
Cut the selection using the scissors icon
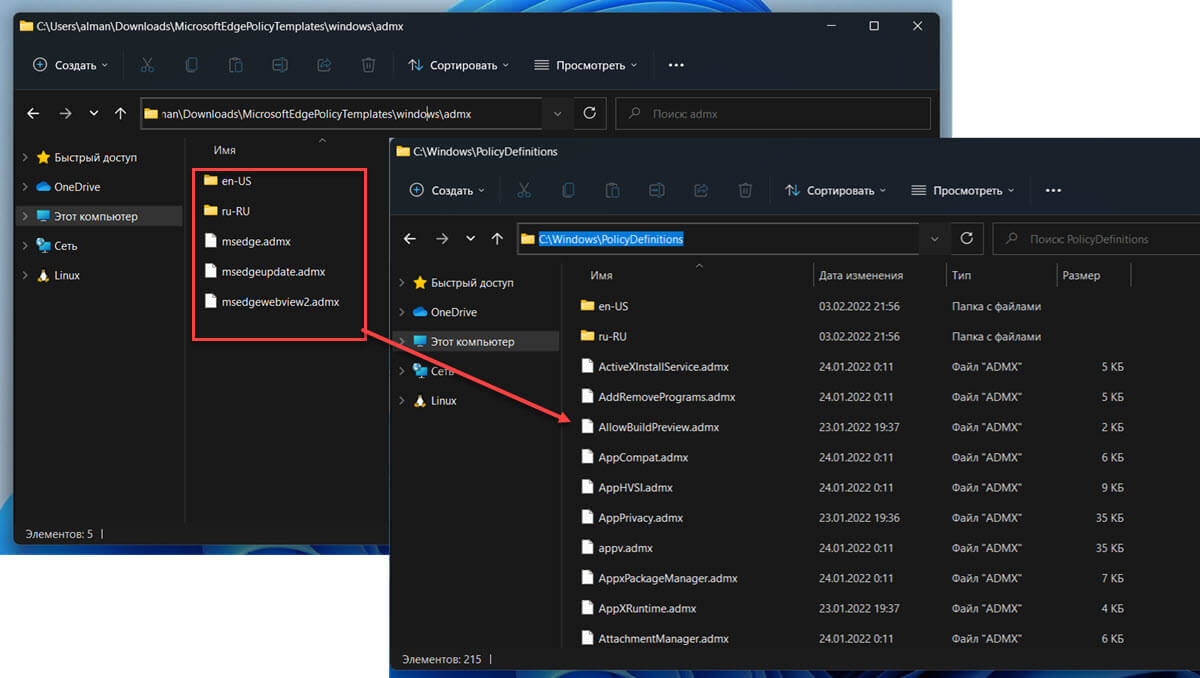[523, 190]
